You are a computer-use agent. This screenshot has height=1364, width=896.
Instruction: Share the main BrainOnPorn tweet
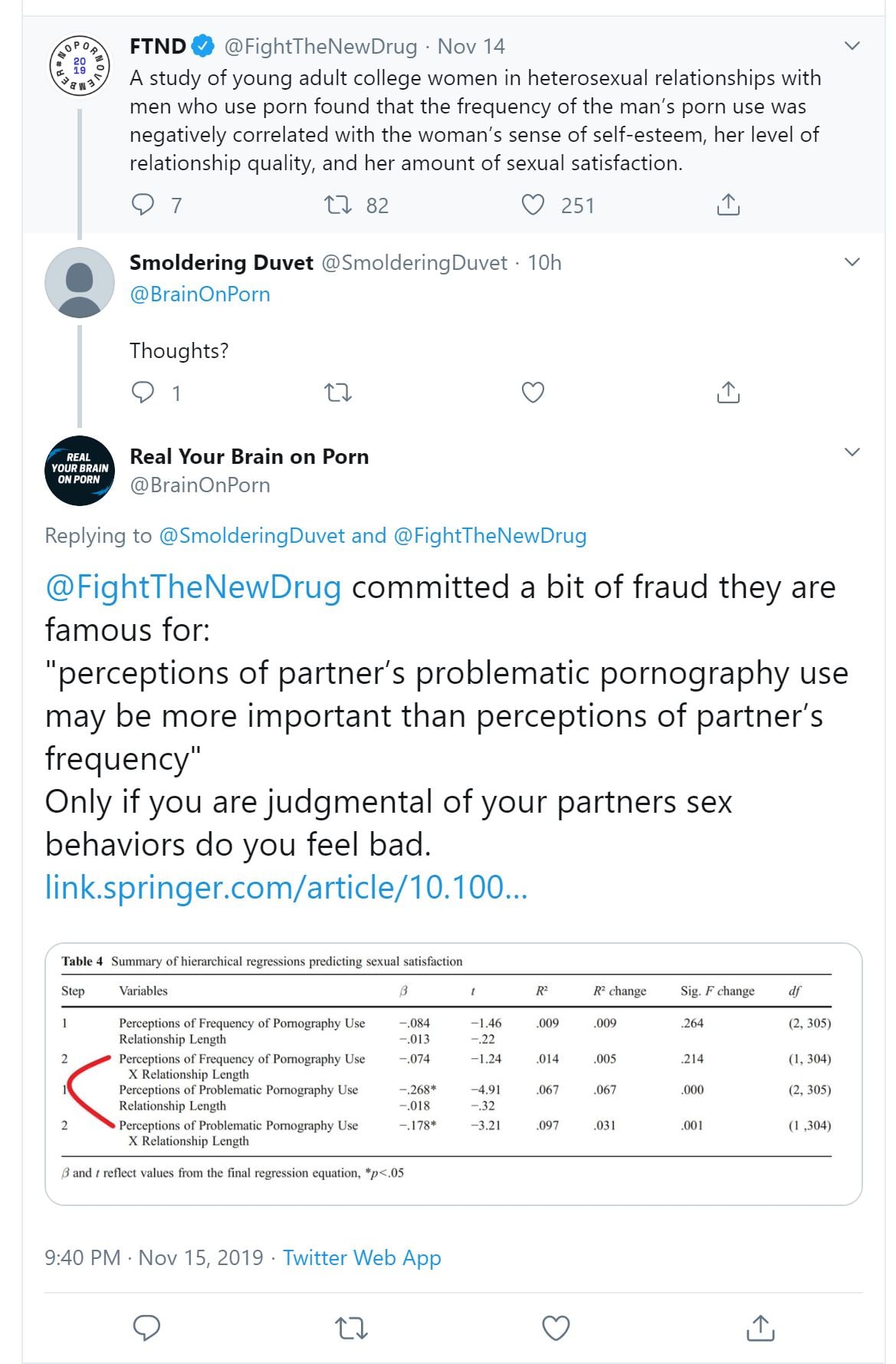coord(760,1327)
